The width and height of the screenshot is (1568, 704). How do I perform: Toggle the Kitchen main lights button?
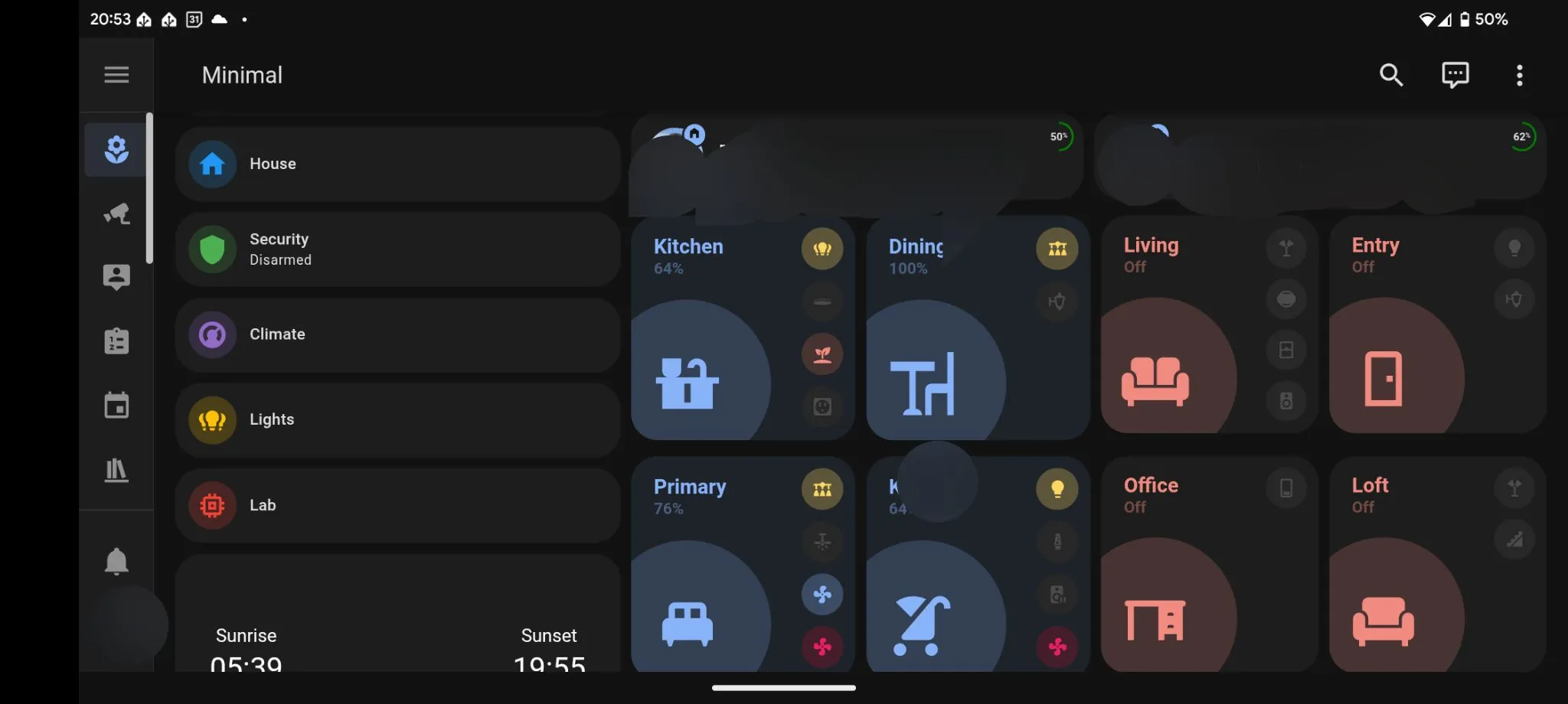click(x=822, y=249)
